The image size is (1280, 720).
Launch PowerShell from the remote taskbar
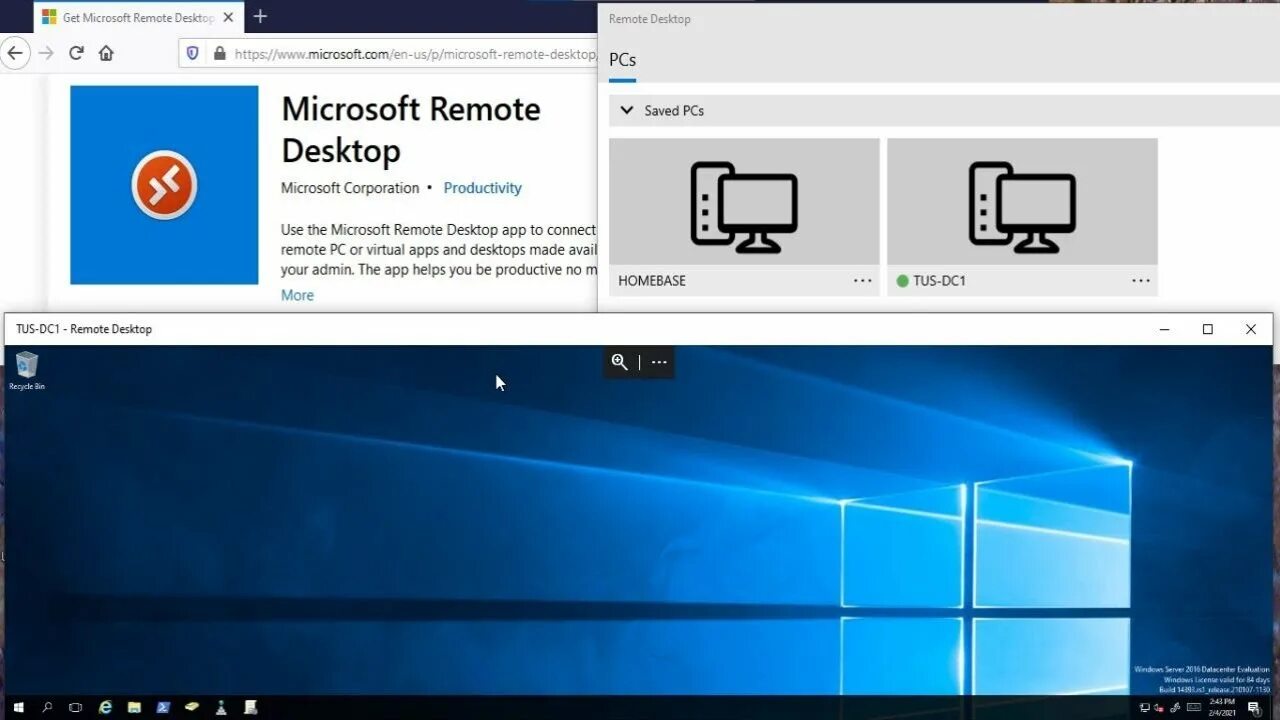point(163,708)
